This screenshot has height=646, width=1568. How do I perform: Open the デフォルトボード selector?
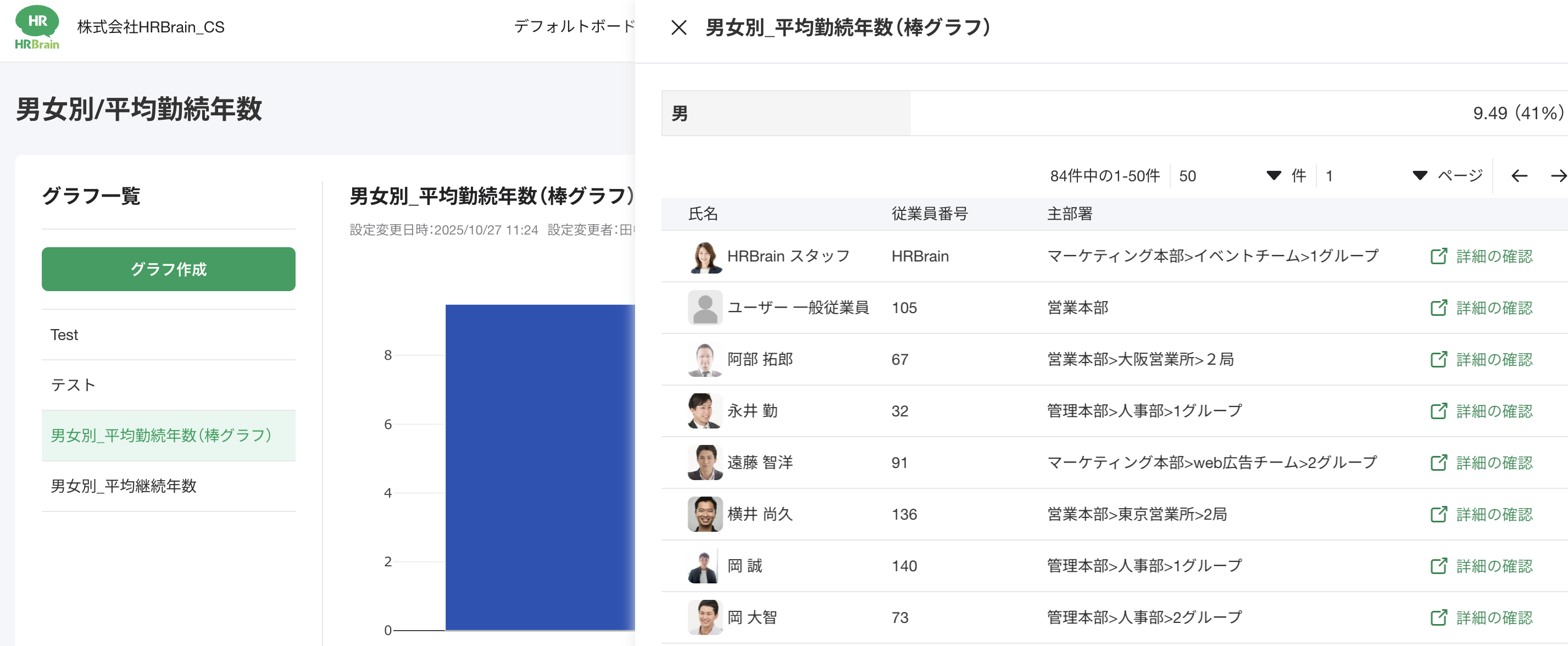point(572,27)
